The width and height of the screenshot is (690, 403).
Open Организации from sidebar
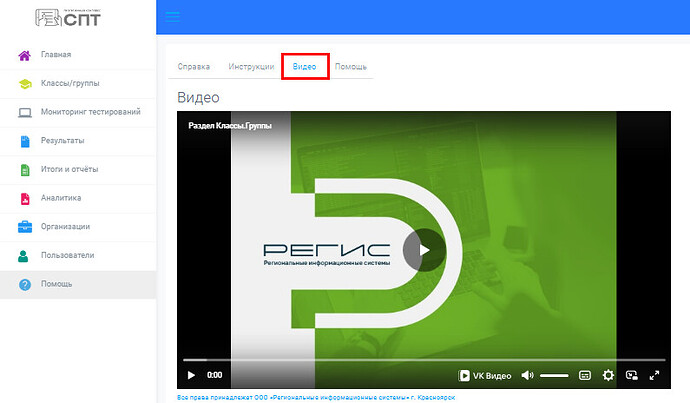(x=65, y=226)
